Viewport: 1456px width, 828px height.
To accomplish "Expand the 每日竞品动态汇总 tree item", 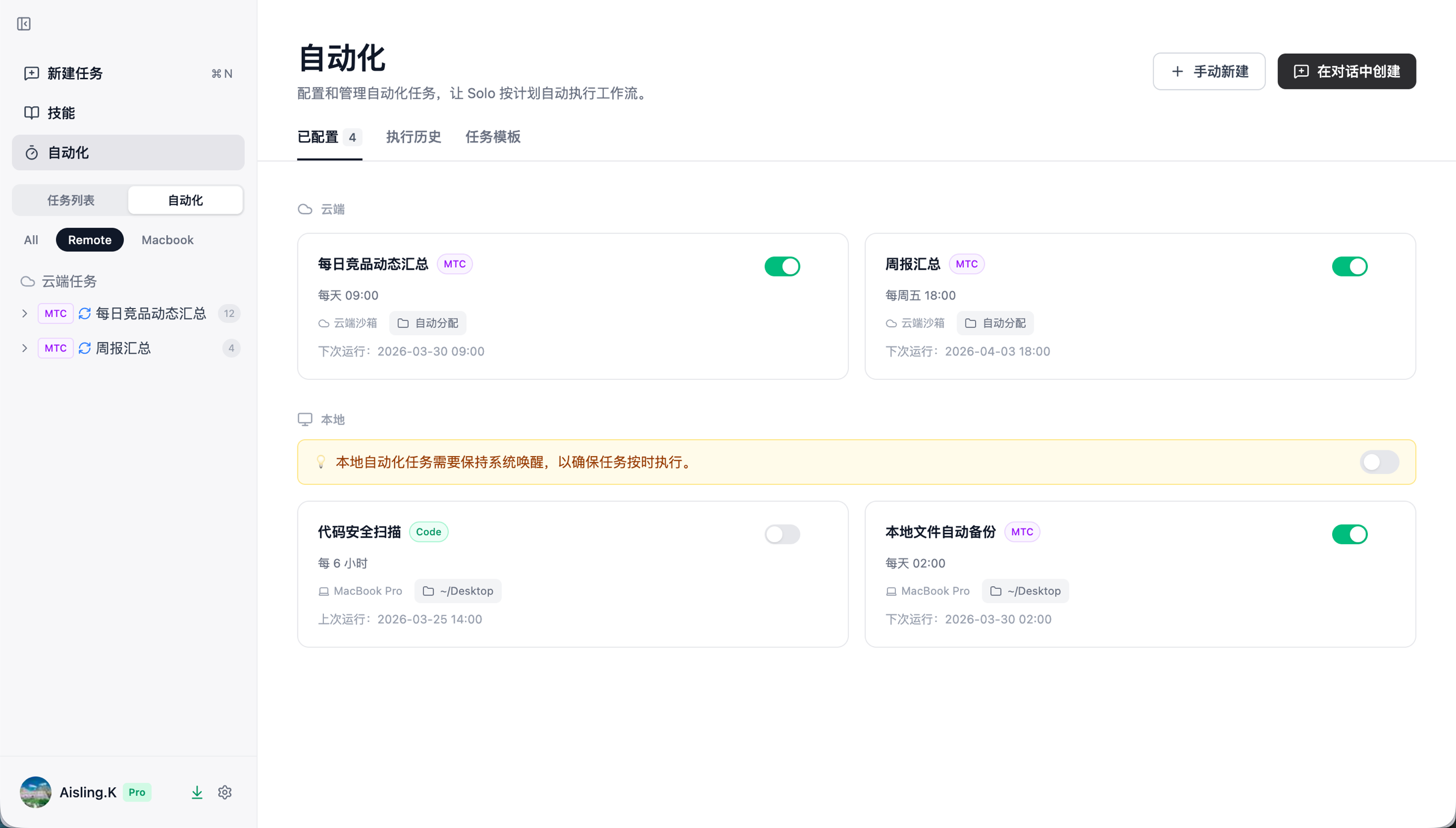I will (x=24, y=313).
